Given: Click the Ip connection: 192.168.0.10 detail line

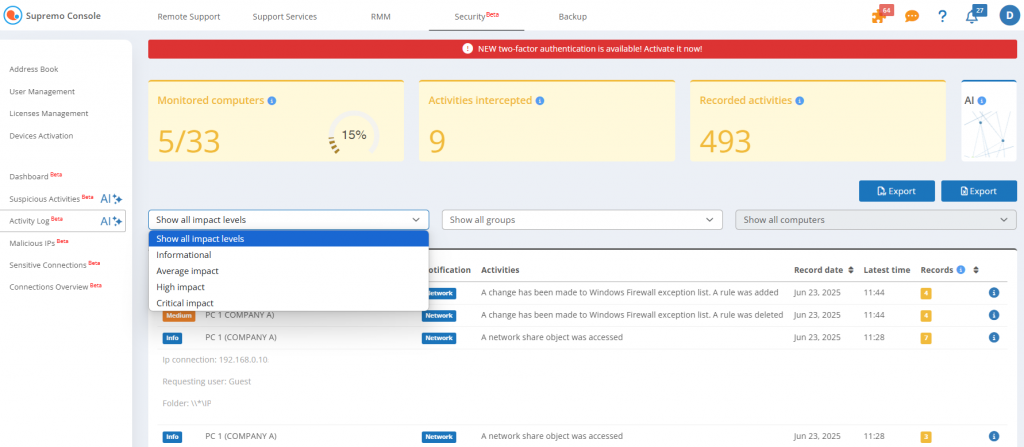Looking at the screenshot, I should click(x=215, y=359).
